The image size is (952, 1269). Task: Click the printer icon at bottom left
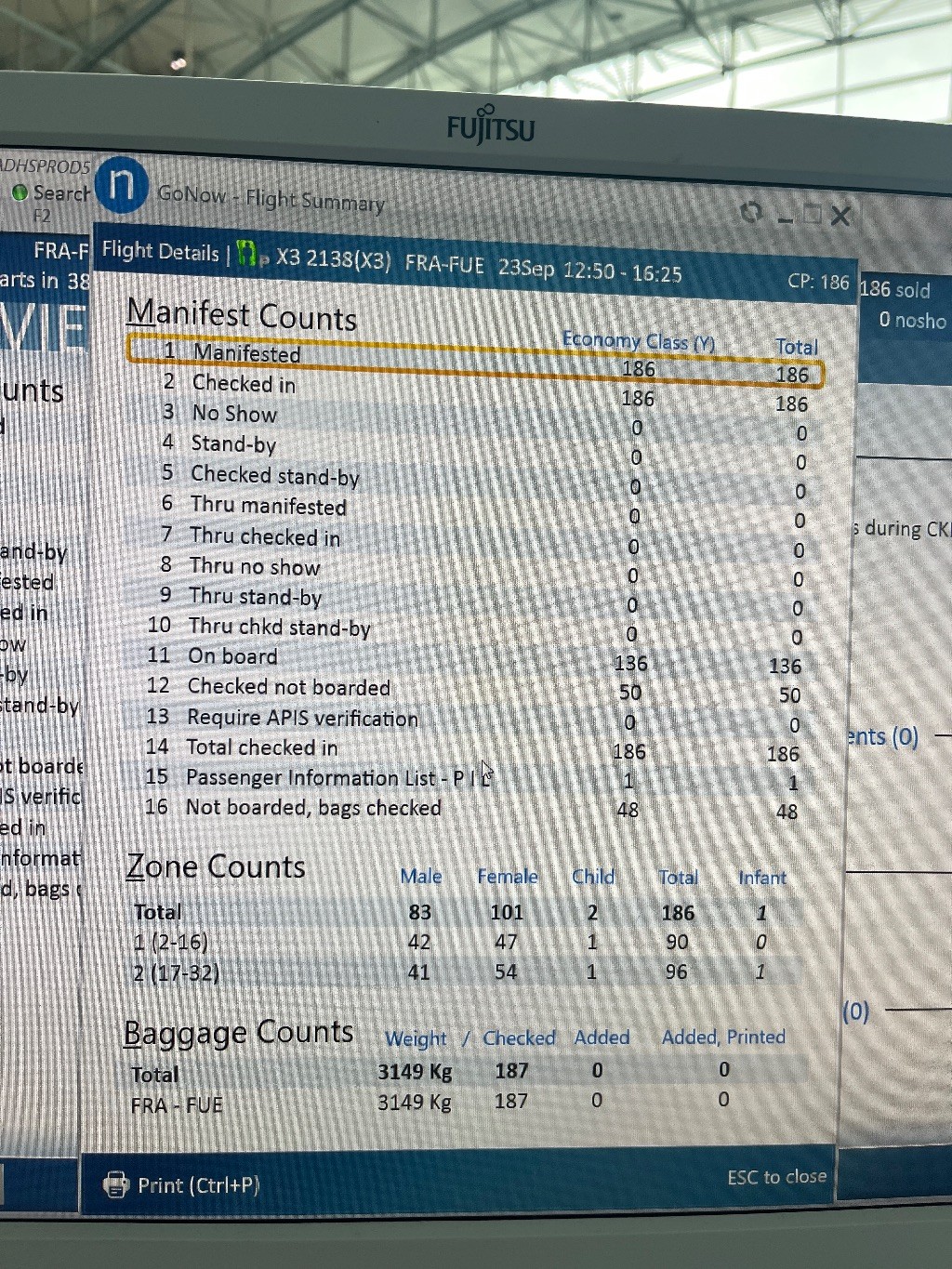[115, 1184]
